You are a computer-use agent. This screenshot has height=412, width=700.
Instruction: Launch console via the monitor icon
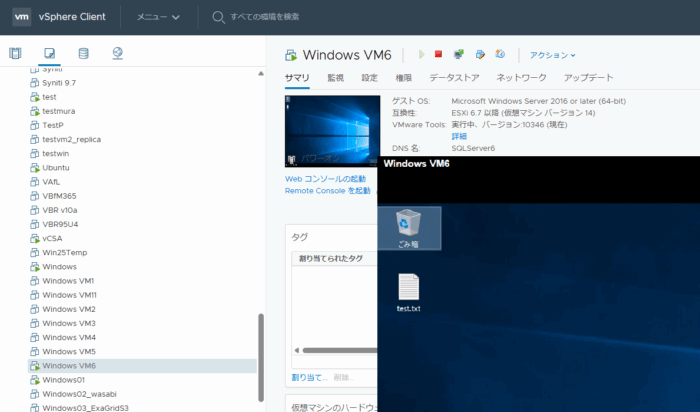(458, 55)
